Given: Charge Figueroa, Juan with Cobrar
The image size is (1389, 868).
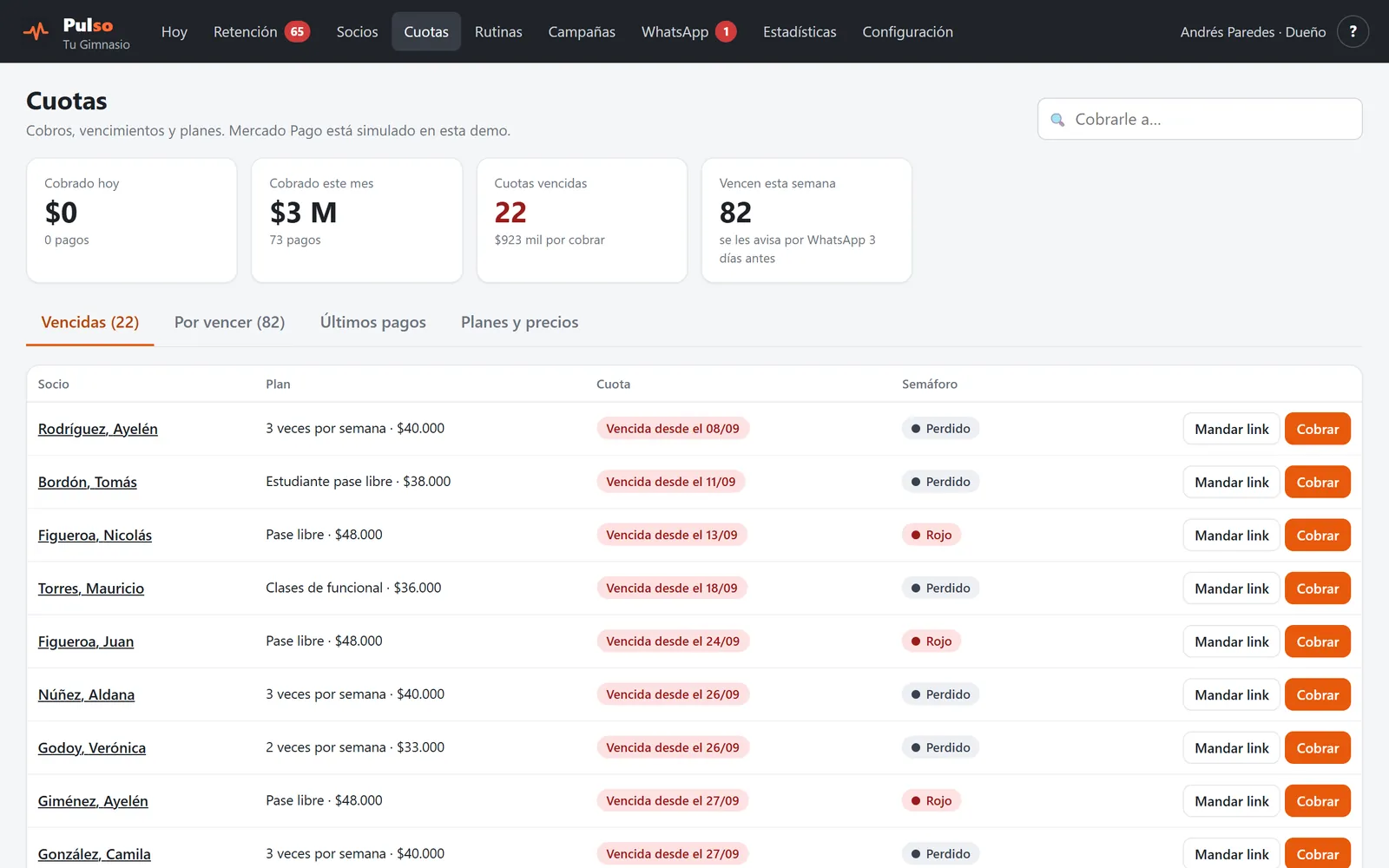Looking at the screenshot, I should [x=1317, y=641].
